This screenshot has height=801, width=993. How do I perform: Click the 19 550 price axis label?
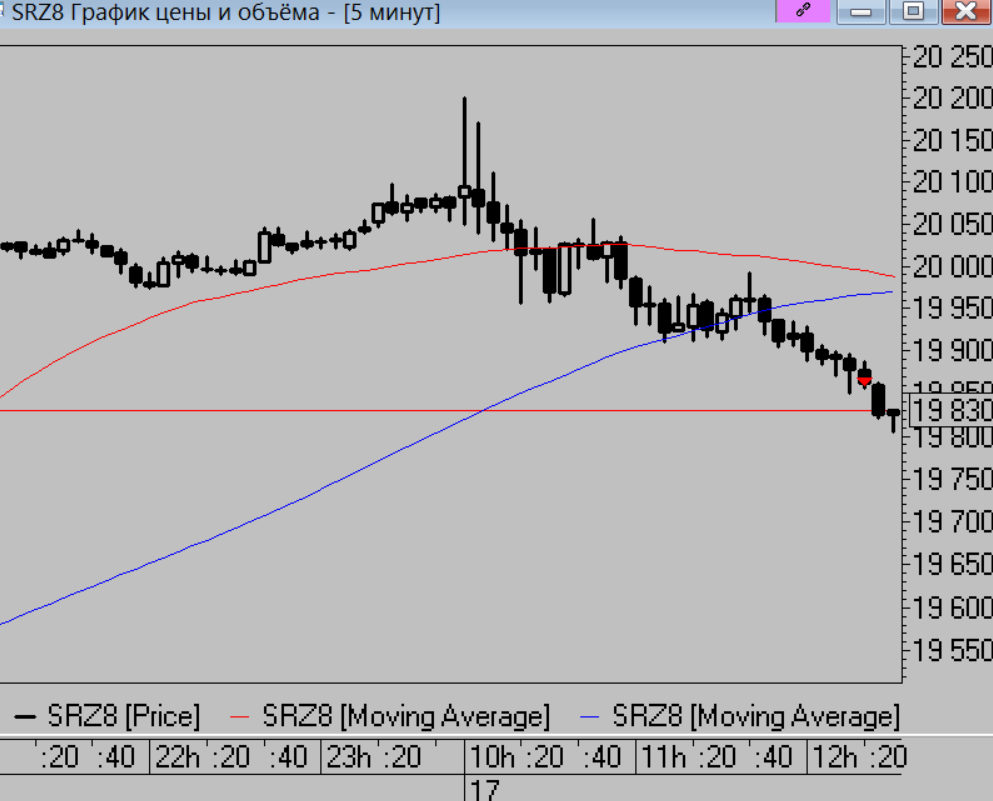point(953,650)
